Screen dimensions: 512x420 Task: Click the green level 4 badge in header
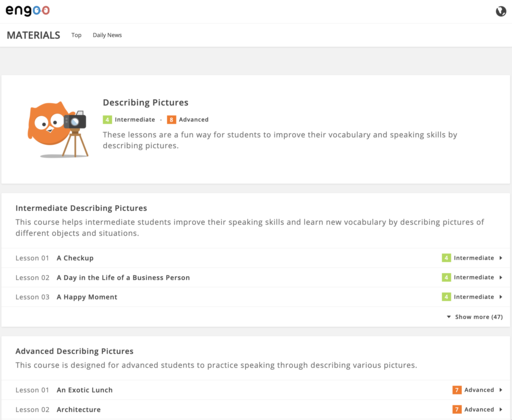[x=107, y=120]
